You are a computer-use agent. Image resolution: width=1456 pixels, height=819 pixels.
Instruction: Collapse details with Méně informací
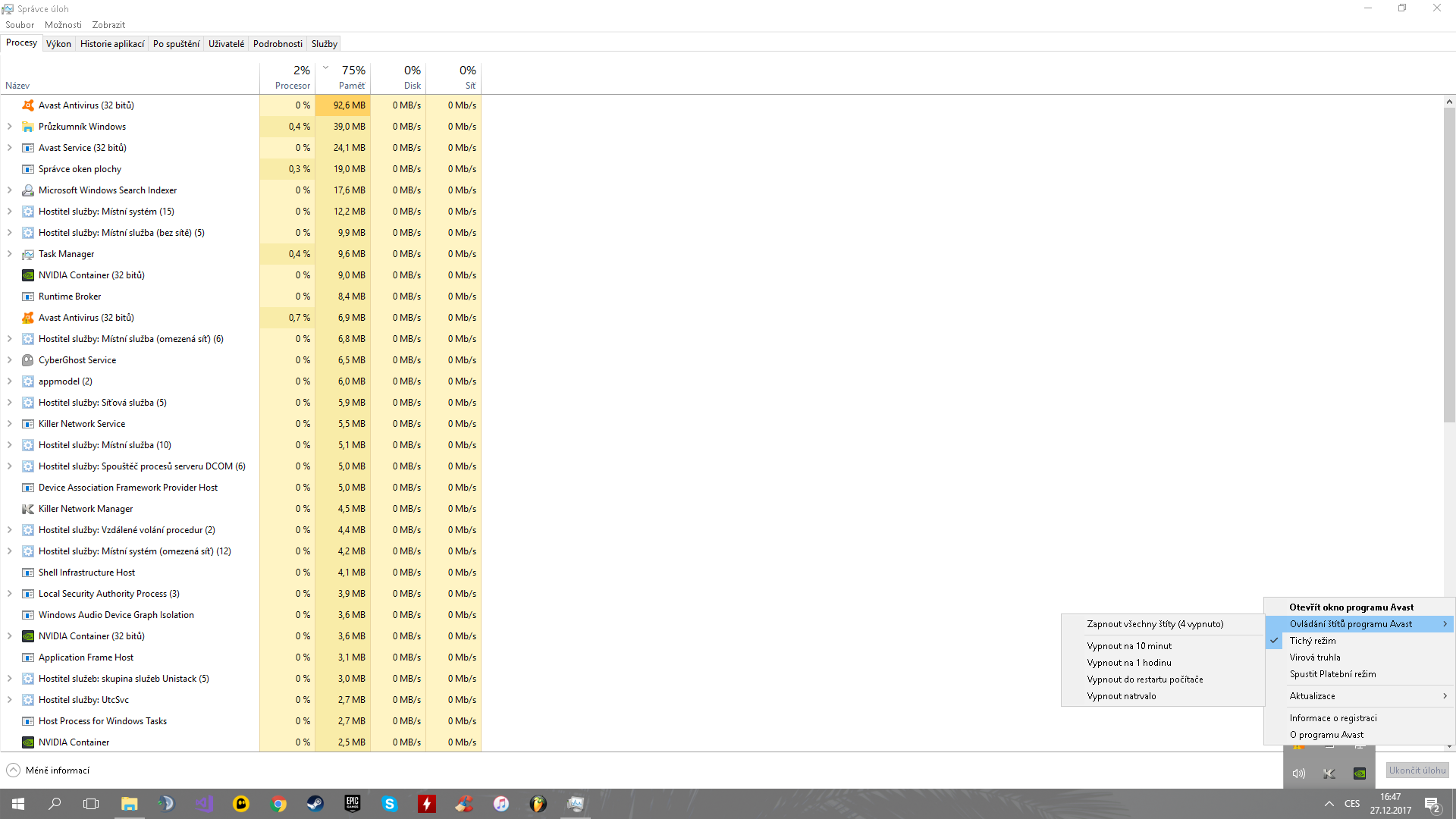point(48,770)
